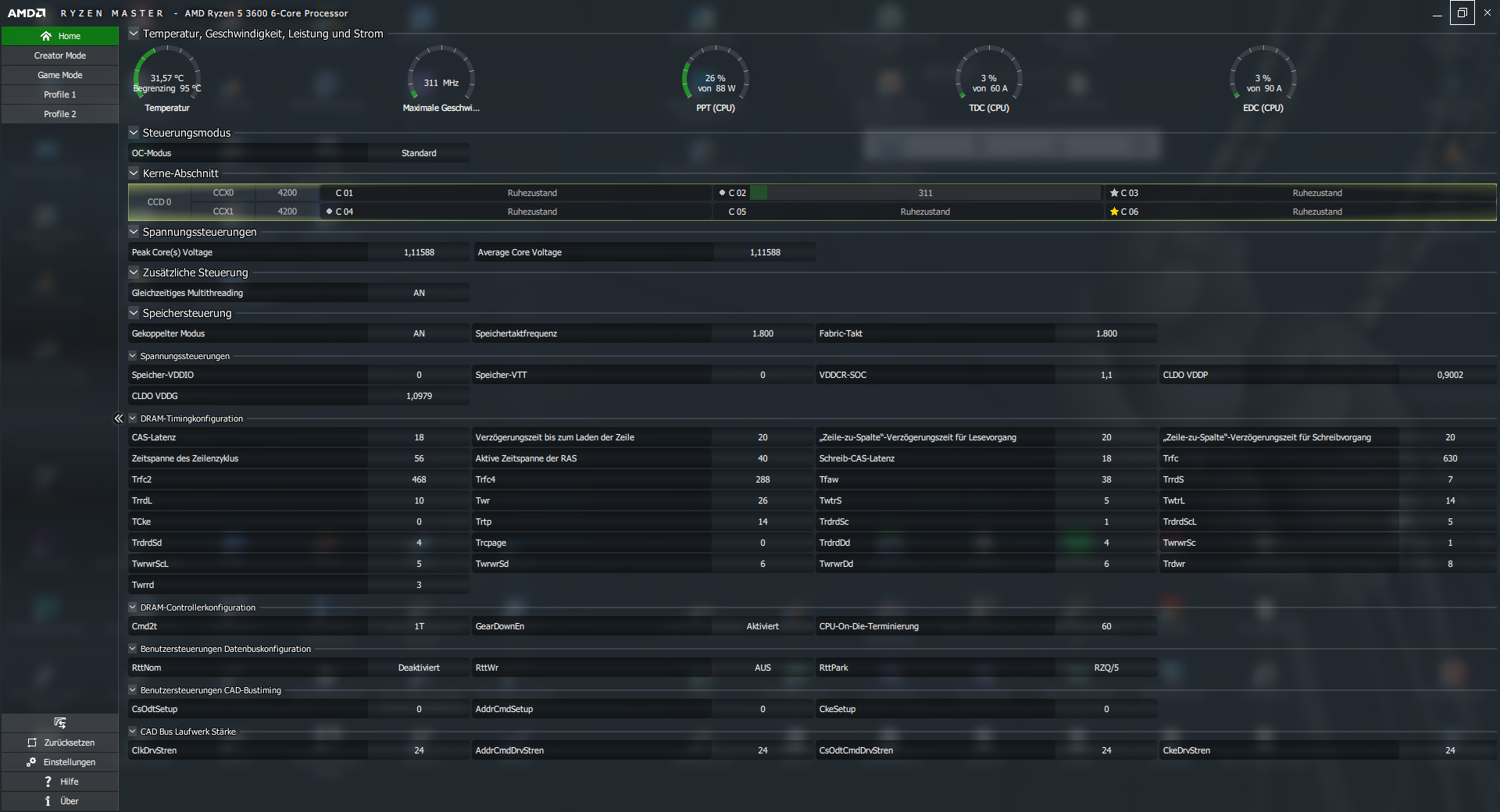Collapse the Zusätzliche Steuerung section
The height and width of the screenshot is (812, 1500).
(x=134, y=272)
